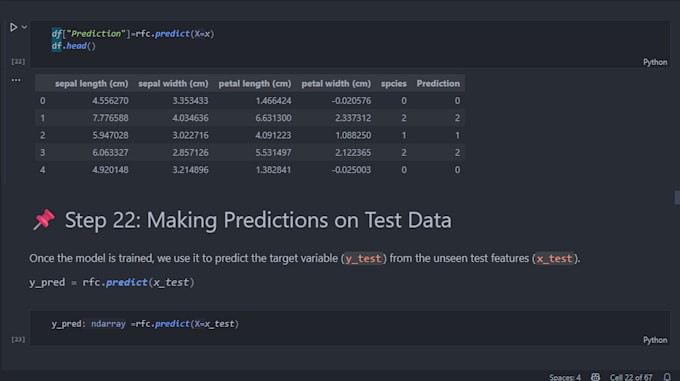
Task: Select cell value 3.022716
Action: tap(190, 135)
